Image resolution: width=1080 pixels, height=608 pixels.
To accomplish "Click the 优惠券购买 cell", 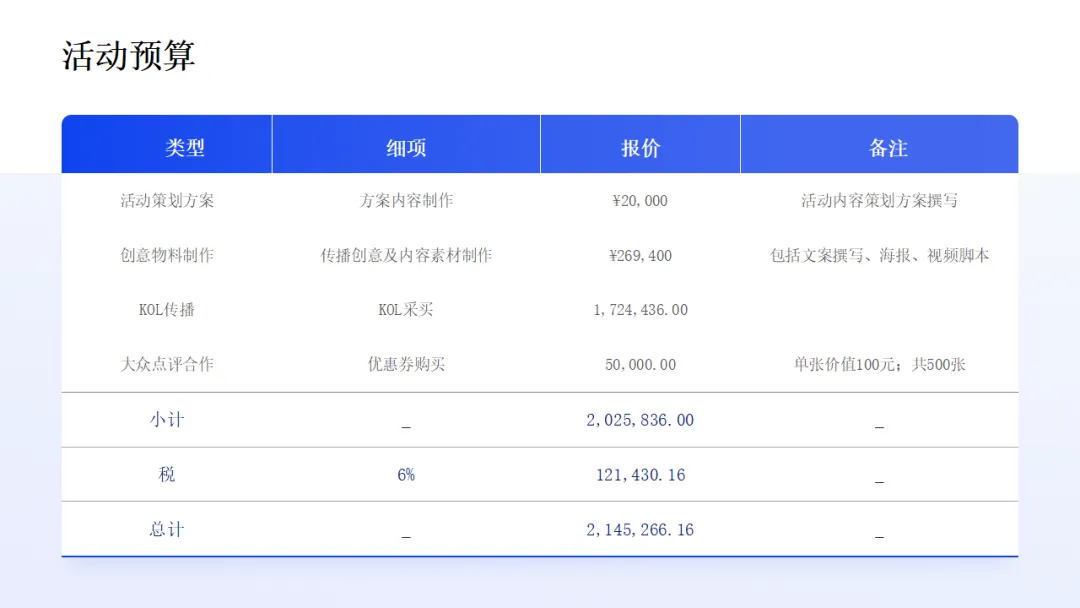I will 406,364.
